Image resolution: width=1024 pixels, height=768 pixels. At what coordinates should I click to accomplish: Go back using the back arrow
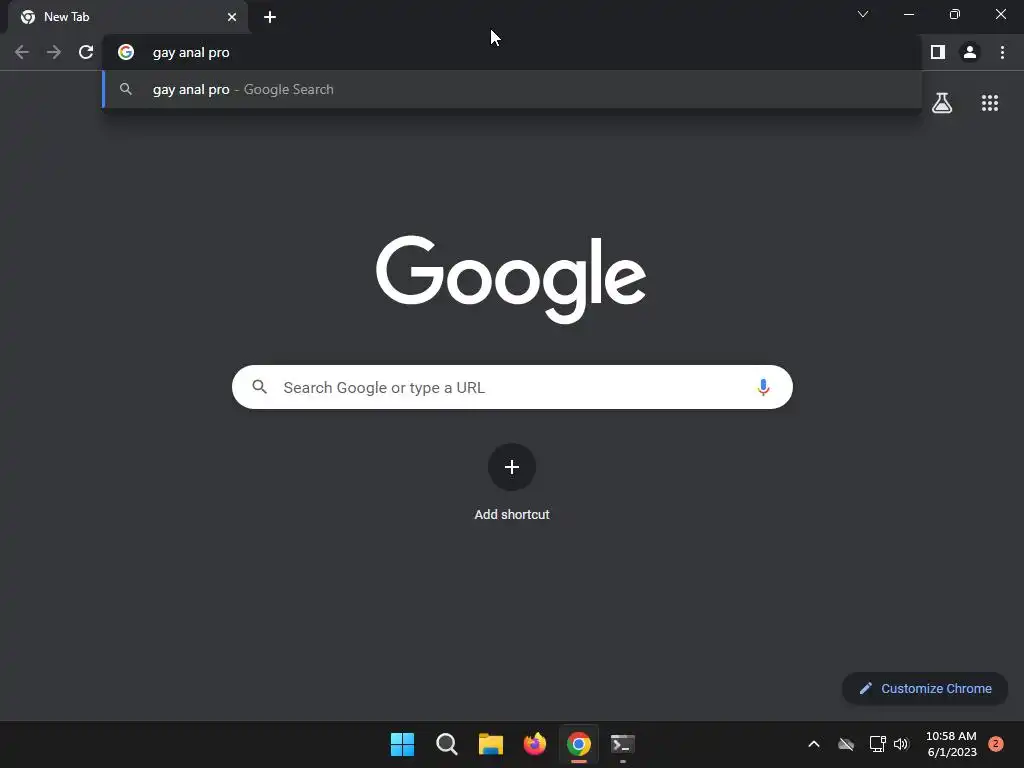22,52
